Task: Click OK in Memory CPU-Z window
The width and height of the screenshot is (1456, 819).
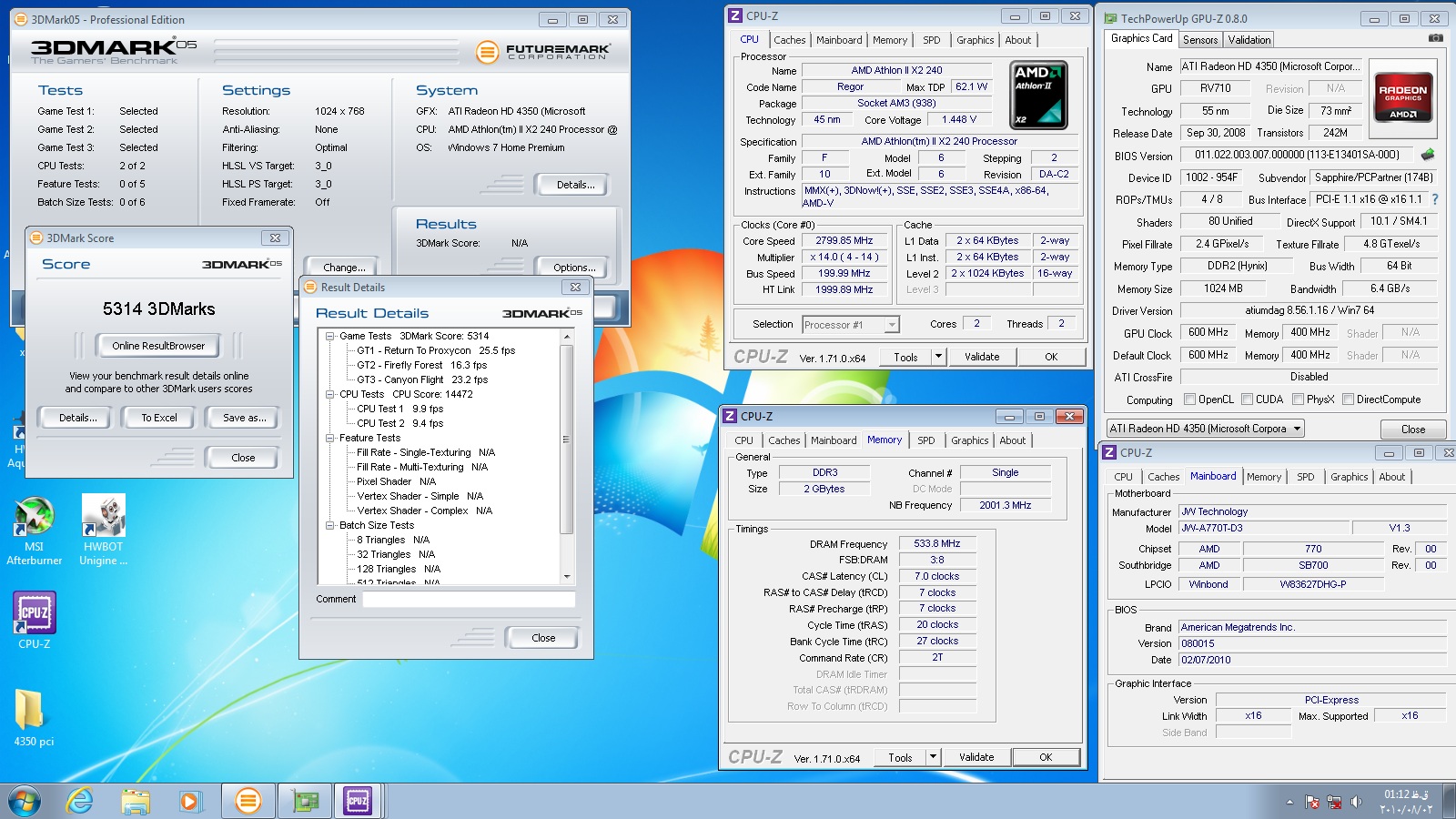Action: pyautogui.click(x=1046, y=757)
